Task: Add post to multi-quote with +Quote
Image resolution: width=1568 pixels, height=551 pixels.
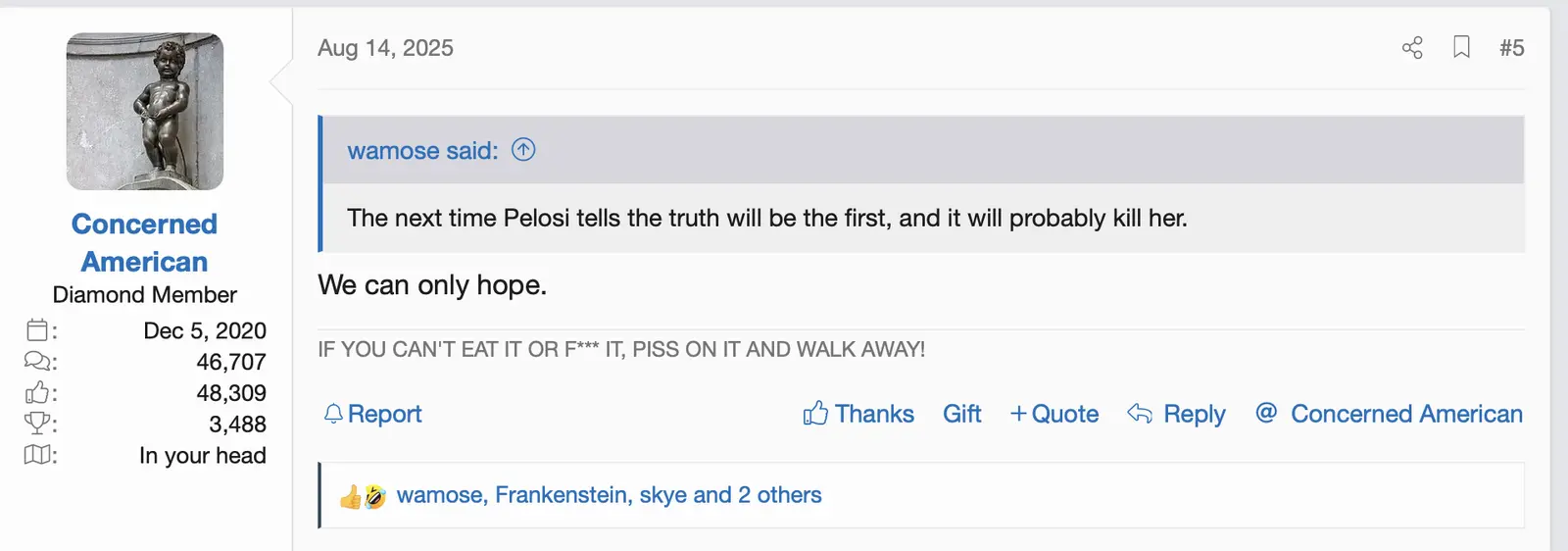Action: 1054,414
